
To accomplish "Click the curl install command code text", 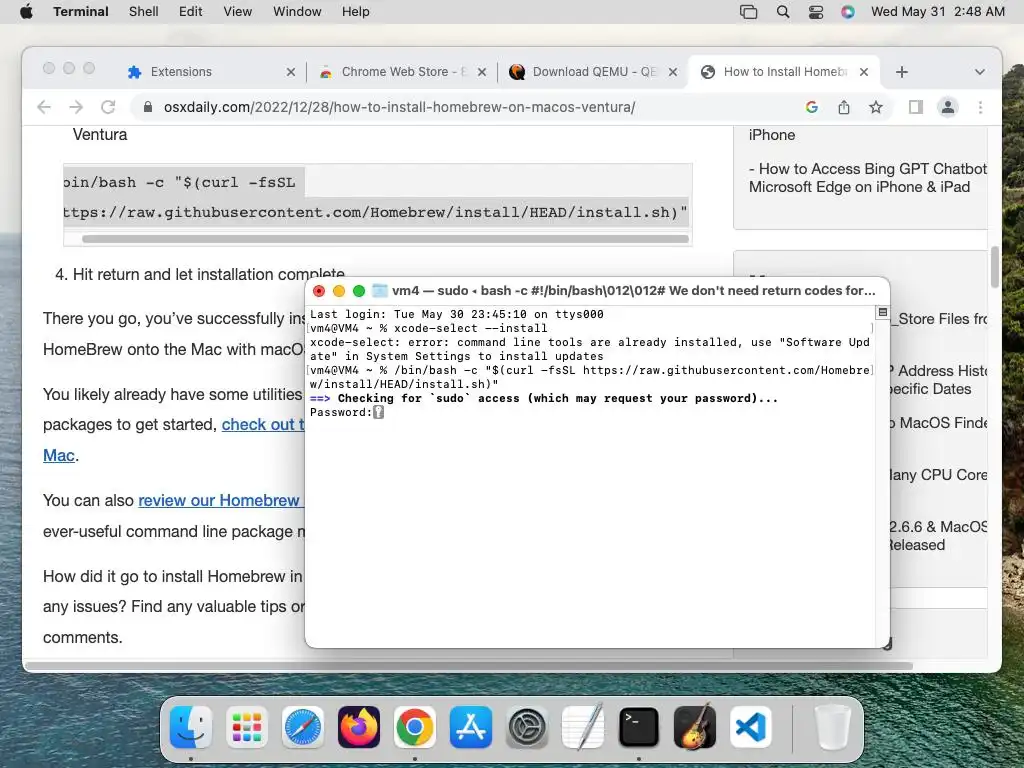I will pos(376,197).
